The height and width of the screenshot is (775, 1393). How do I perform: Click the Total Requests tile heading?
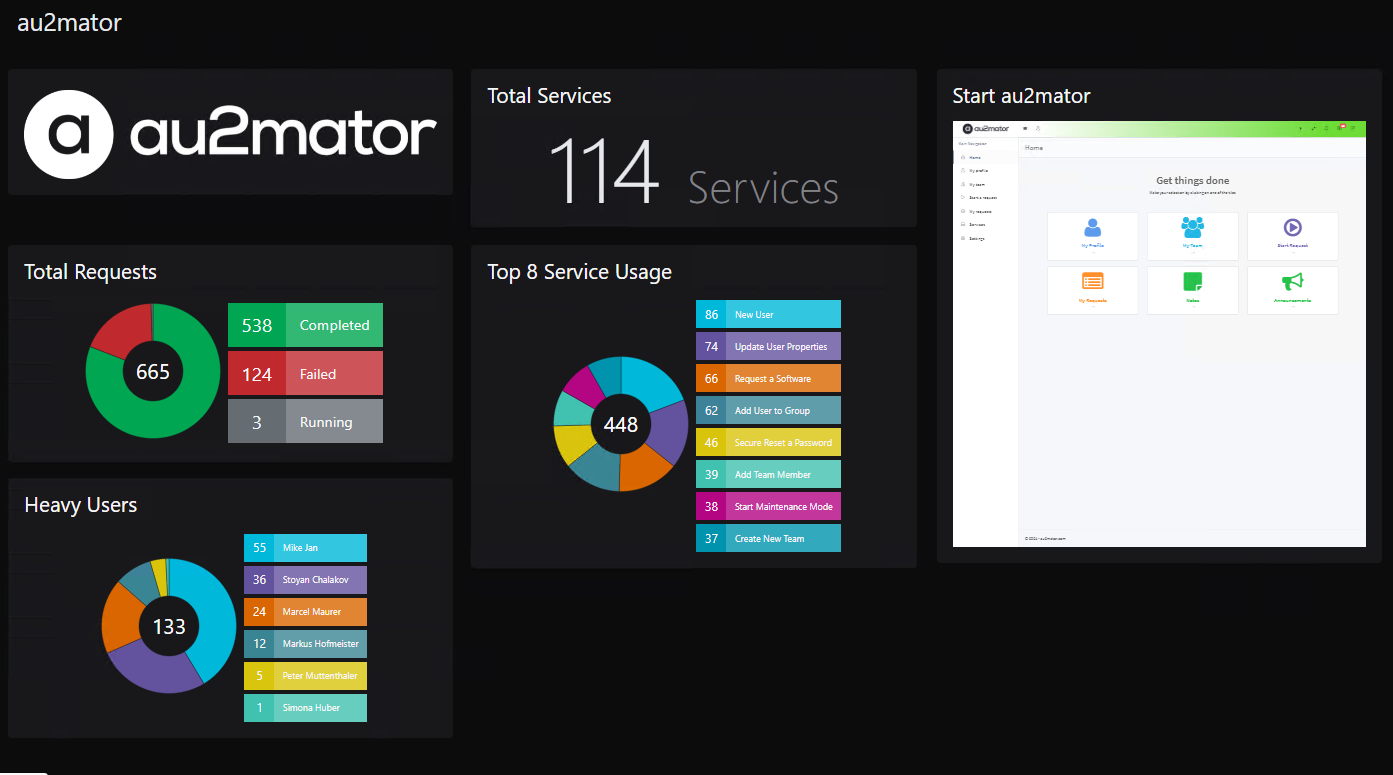[90, 272]
